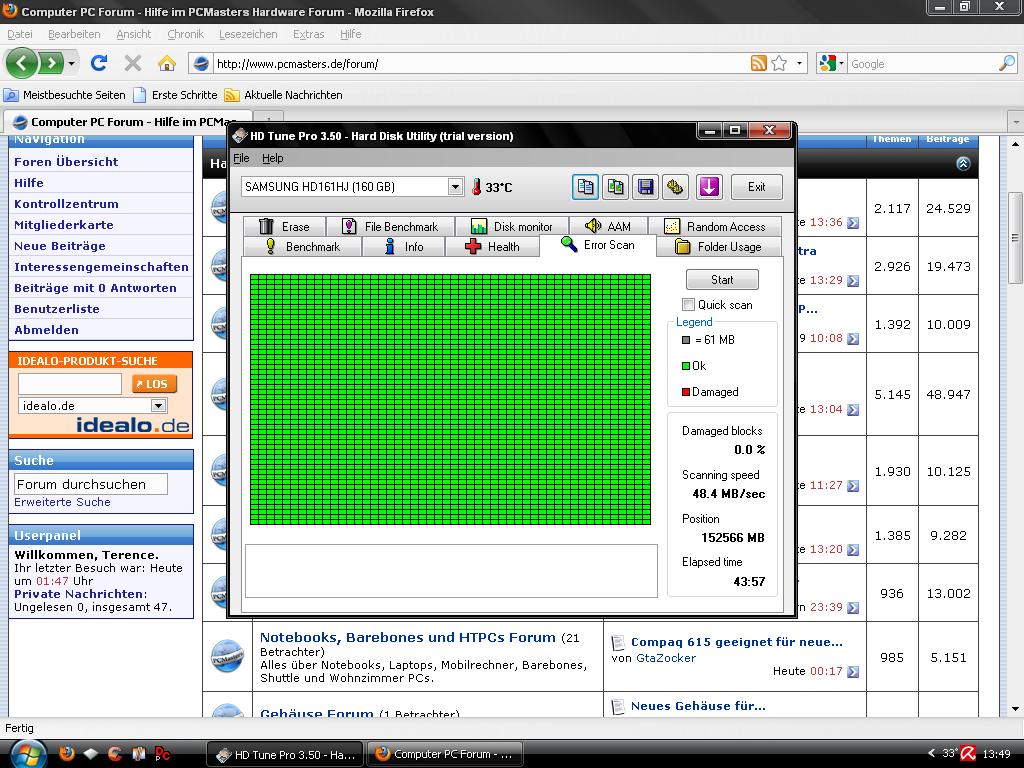Image resolution: width=1024 pixels, height=768 pixels.
Task: Enable the Quick scan checkbox
Action: (x=688, y=304)
